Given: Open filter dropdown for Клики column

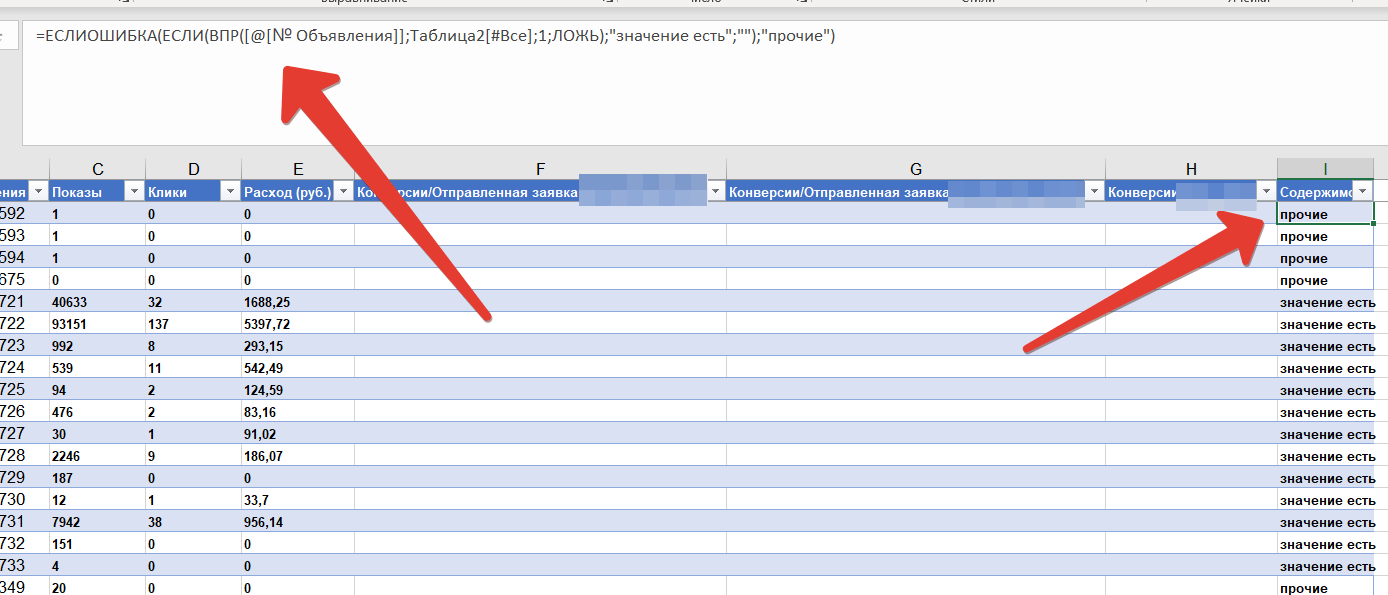Looking at the screenshot, I should tap(230, 192).
